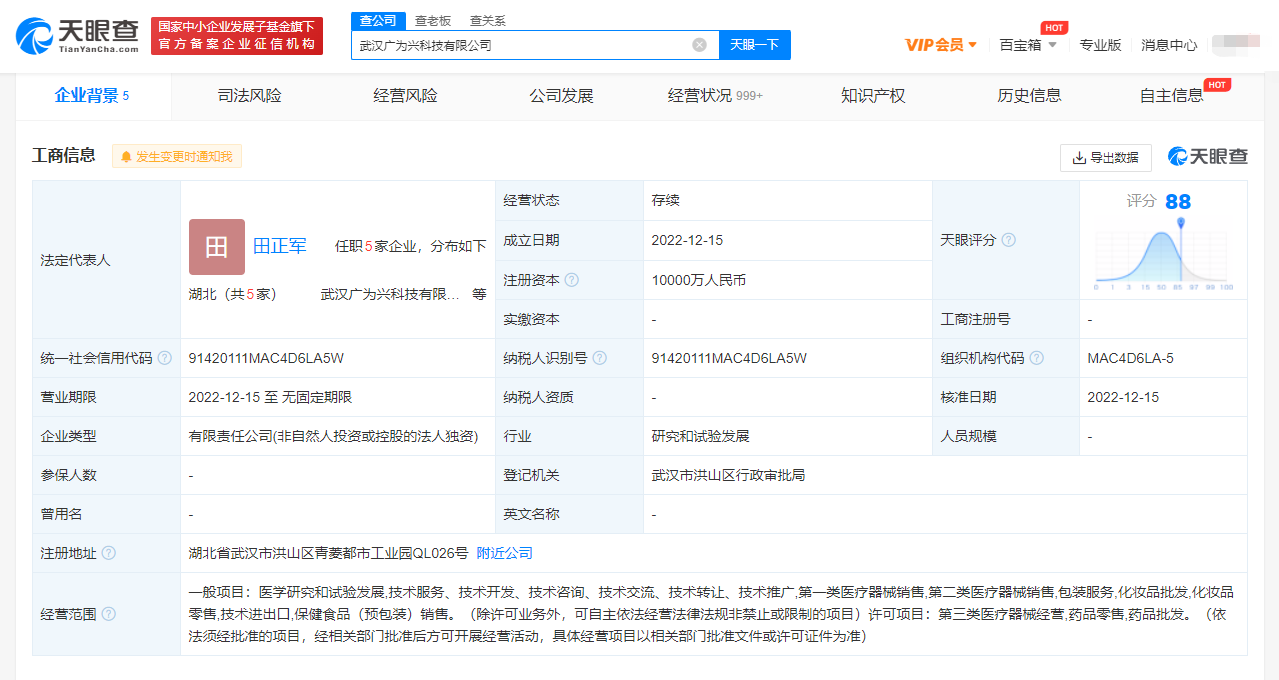The height and width of the screenshot is (680, 1279).
Task: Open the 附近公司 link
Action: (505, 553)
